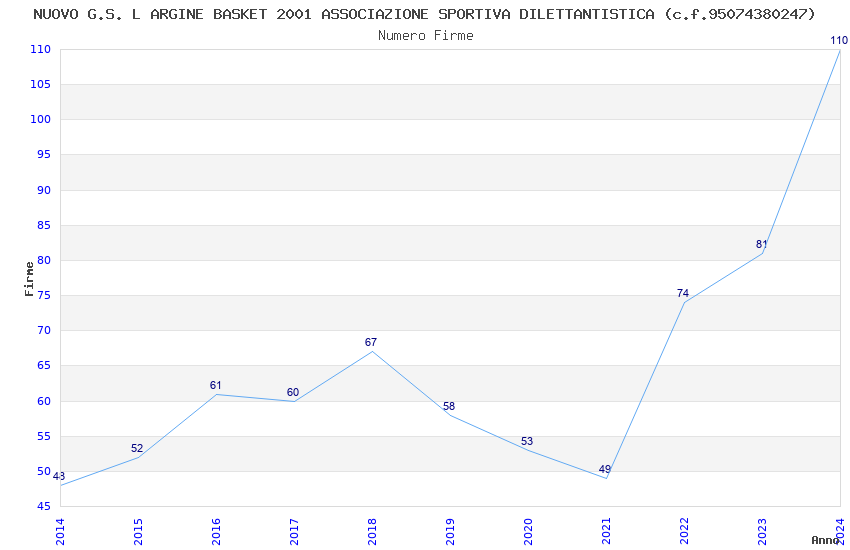Select the 2021 x-axis year label

pos(607,531)
